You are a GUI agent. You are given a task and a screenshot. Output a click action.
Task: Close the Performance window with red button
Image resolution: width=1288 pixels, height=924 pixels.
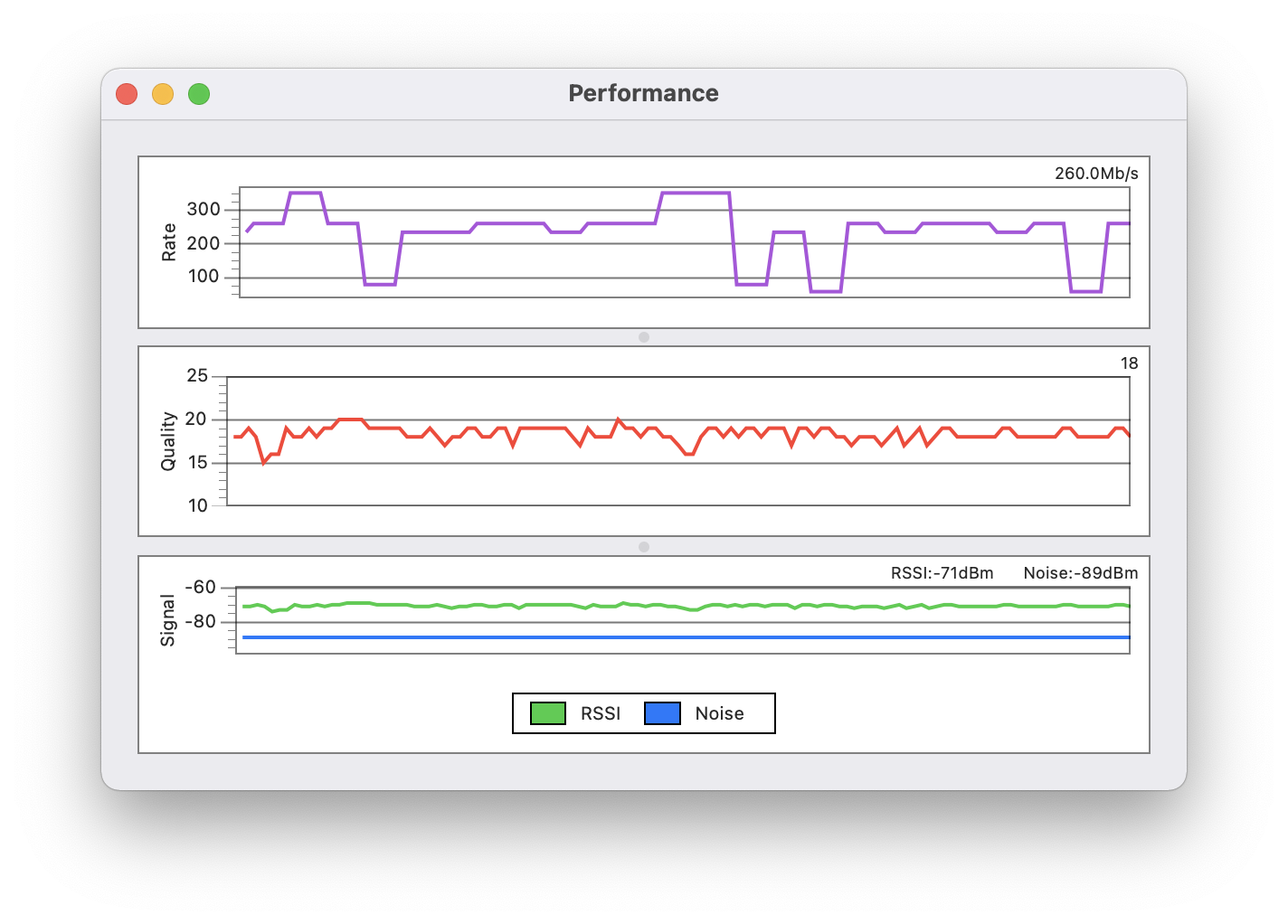tap(127, 94)
